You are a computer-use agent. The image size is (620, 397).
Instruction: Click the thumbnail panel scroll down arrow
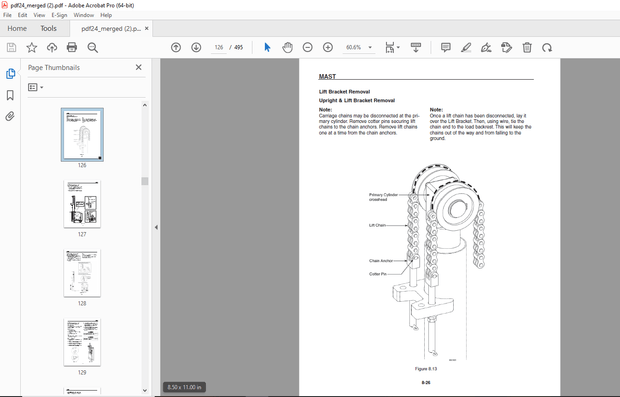145,390
